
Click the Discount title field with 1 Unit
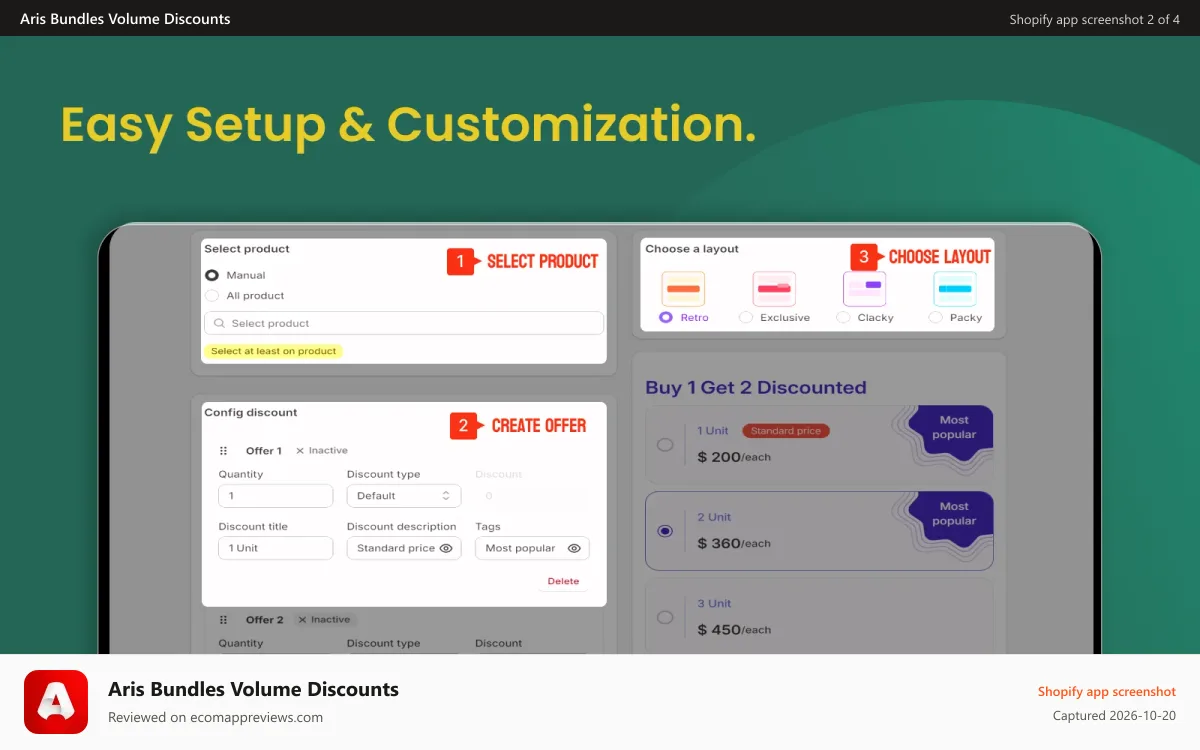(x=275, y=548)
